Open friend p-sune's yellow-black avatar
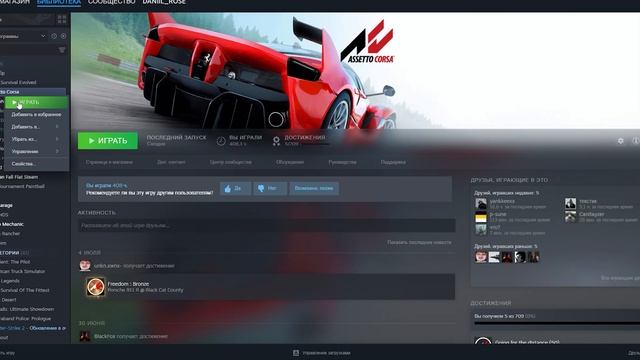 [481, 217]
